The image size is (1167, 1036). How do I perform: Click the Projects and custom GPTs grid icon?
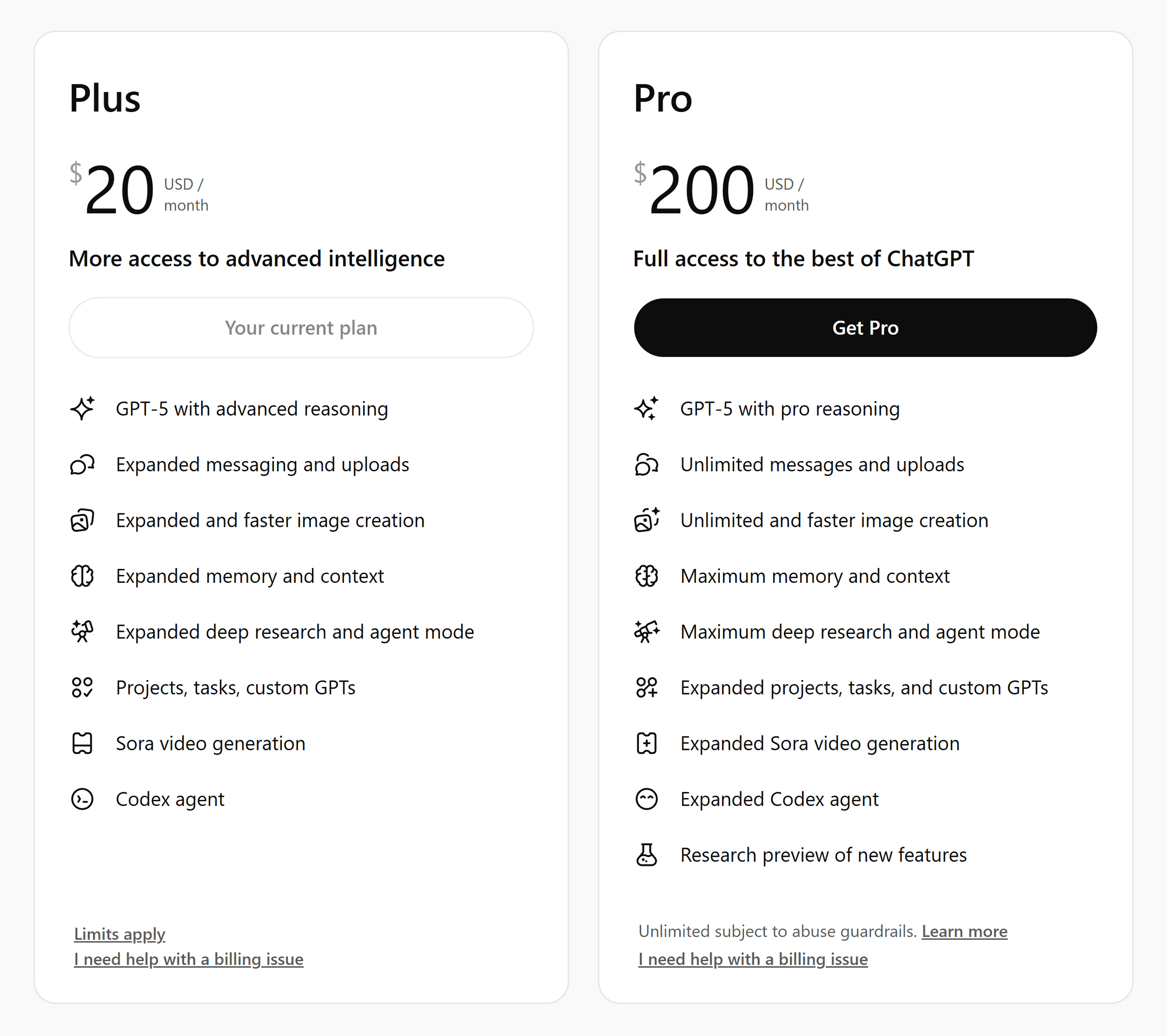point(82,687)
